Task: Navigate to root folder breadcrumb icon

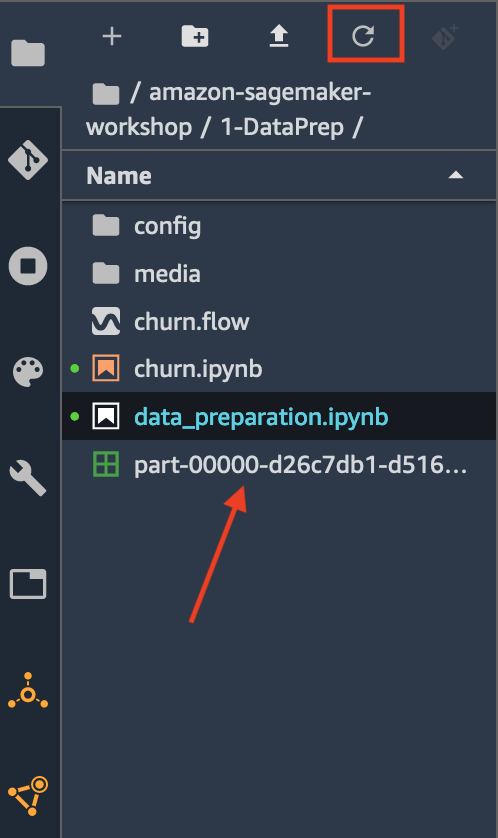Action: pyautogui.click(x=106, y=94)
